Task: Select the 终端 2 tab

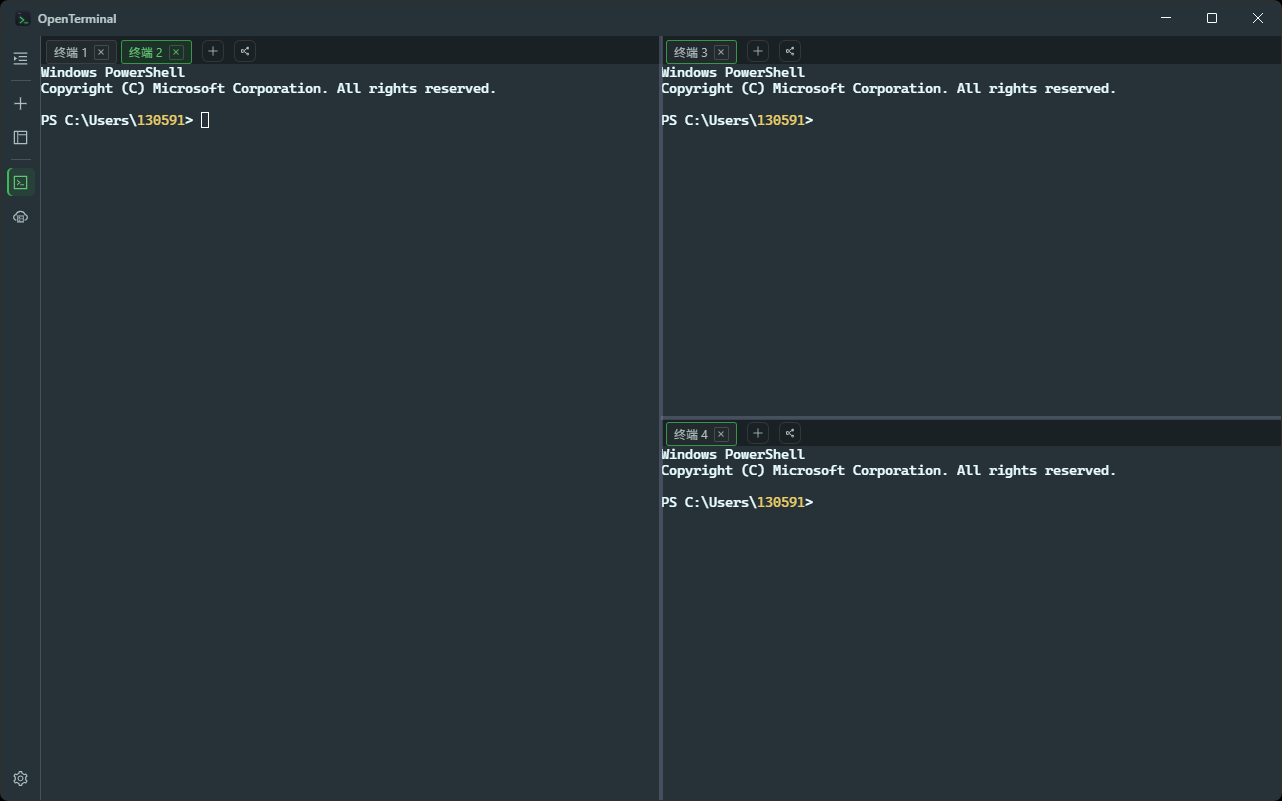Action: tap(146, 52)
